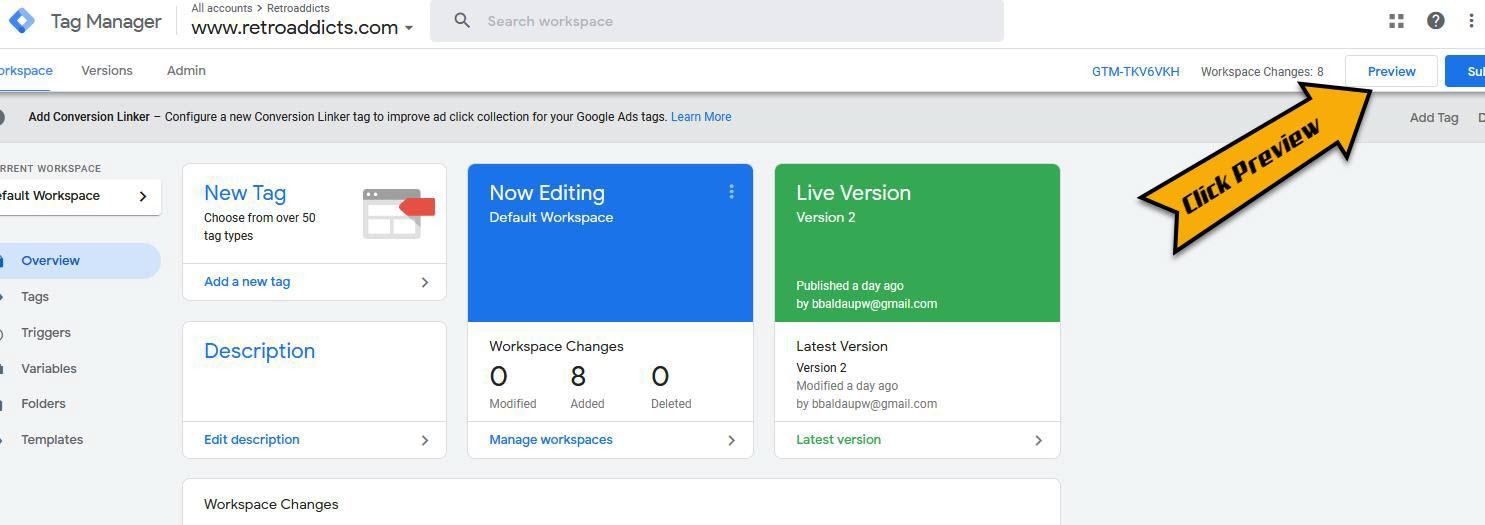Viewport: 1485px width, 525px height.
Task: Click the GTM-TKV6VKH container ID
Action: point(1135,72)
